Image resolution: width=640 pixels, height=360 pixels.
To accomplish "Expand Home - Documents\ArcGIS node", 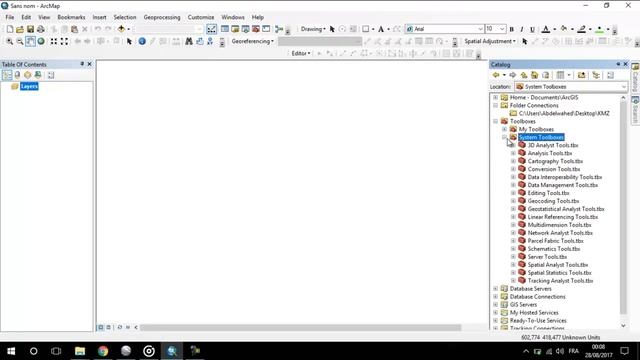I will [496, 98].
